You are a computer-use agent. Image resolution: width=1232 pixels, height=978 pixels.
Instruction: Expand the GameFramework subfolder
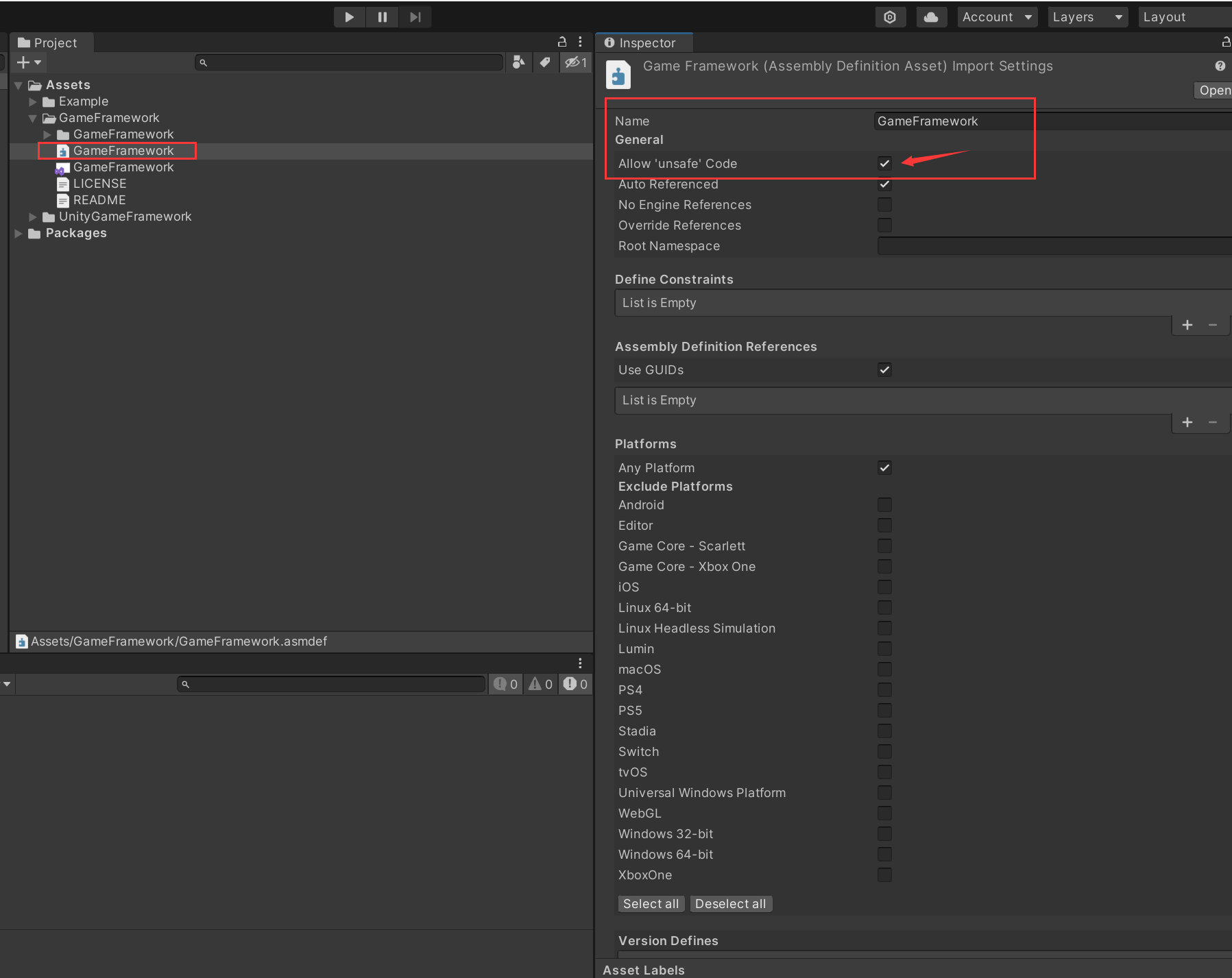pyautogui.click(x=47, y=134)
